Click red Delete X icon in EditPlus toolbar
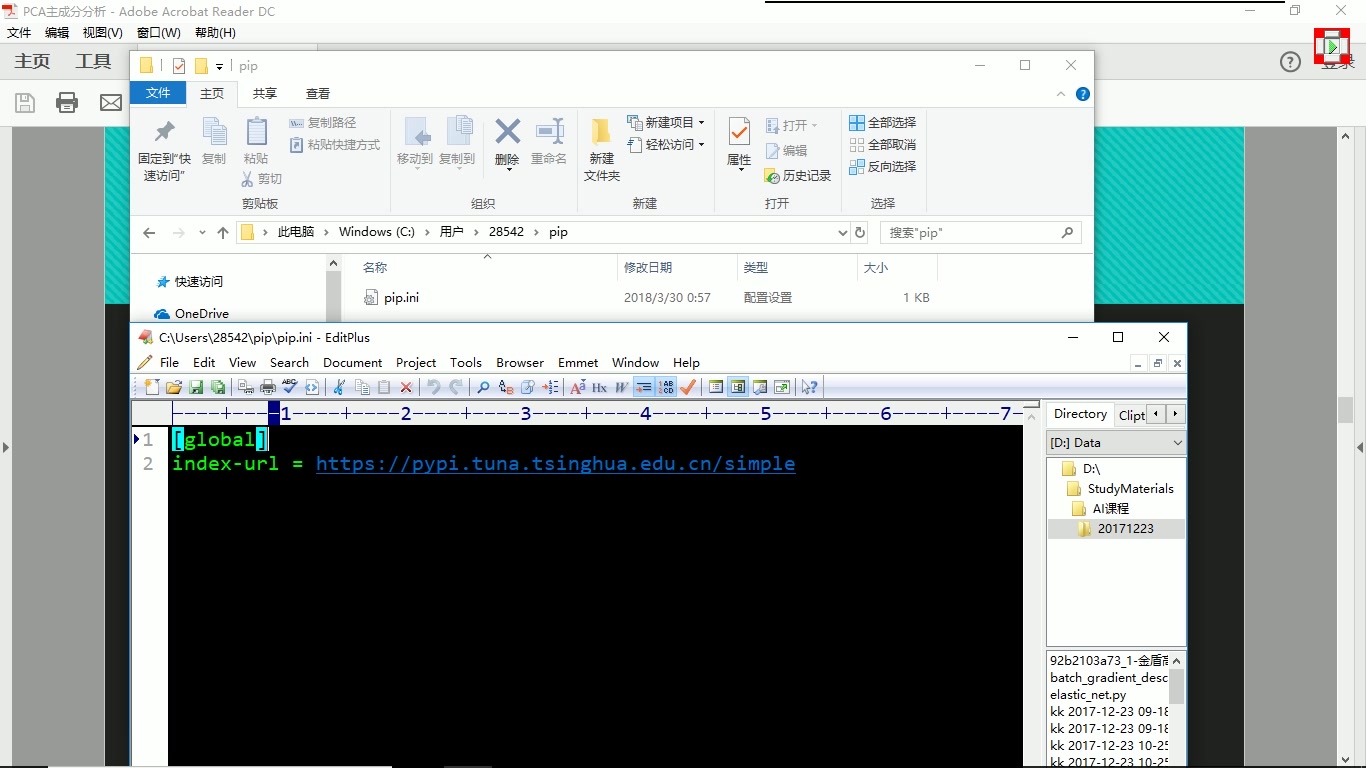Viewport: 1366px width, 768px height. (x=406, y=387)
